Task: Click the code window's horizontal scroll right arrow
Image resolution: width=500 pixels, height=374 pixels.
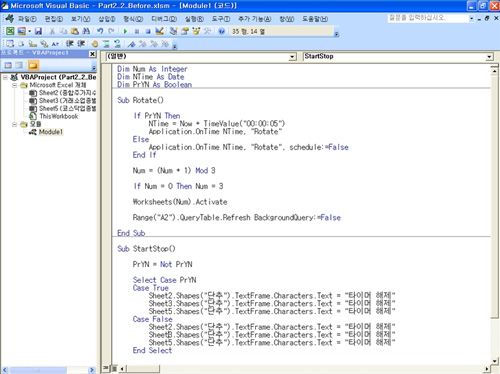Action: (487, 369)
